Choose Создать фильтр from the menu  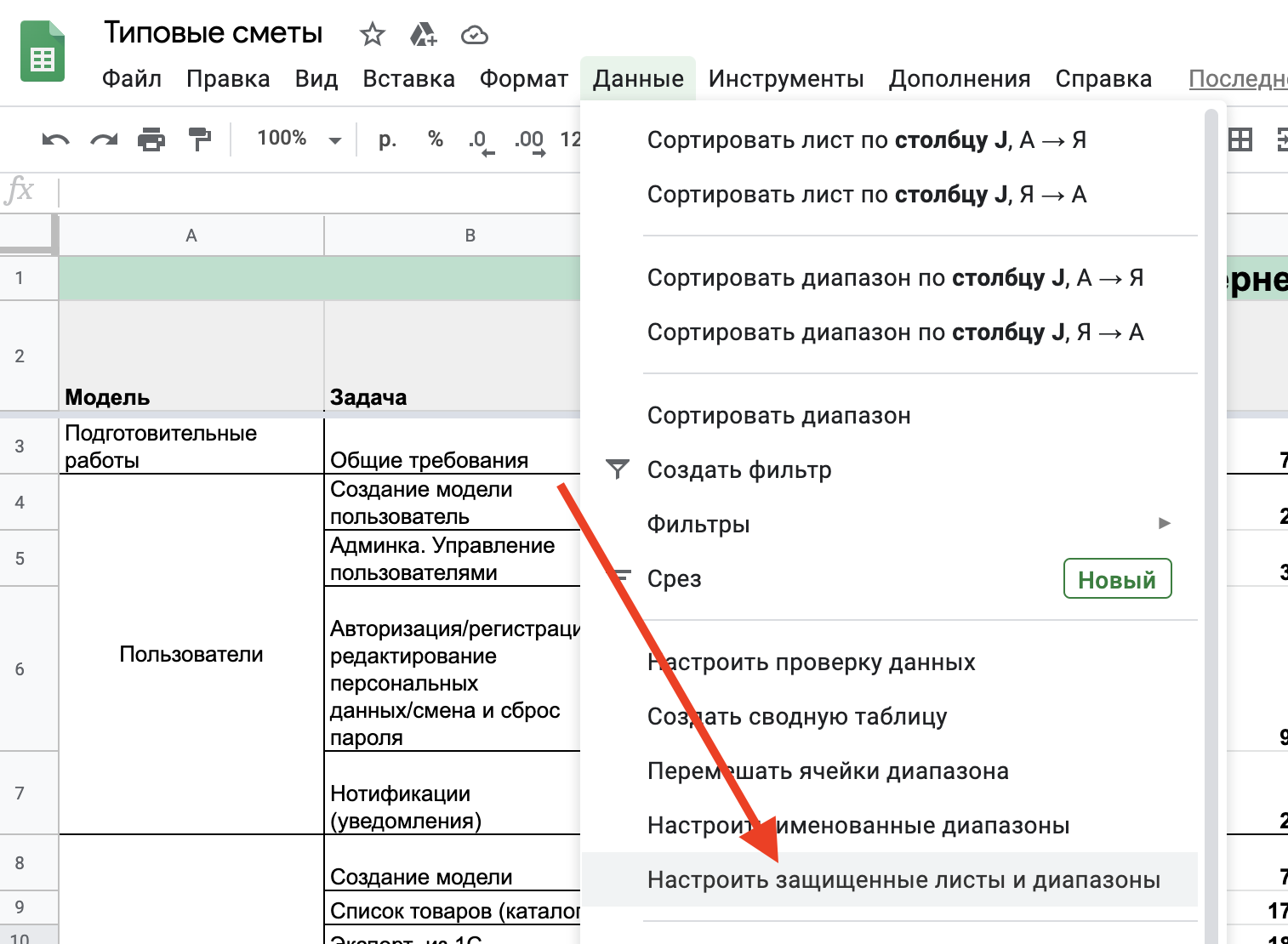click(x=738, y=470)
